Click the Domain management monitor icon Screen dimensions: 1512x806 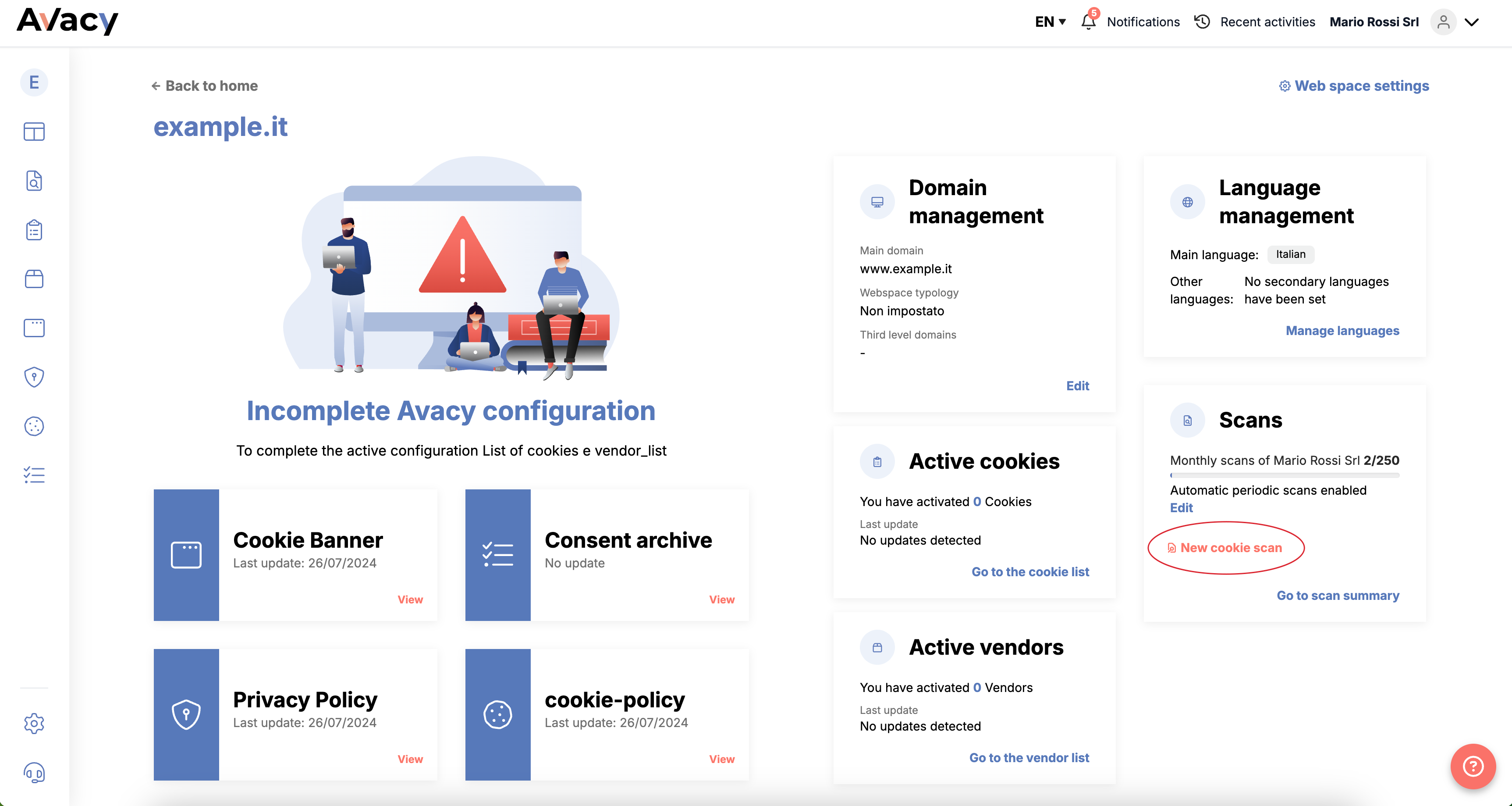(877, 202)
